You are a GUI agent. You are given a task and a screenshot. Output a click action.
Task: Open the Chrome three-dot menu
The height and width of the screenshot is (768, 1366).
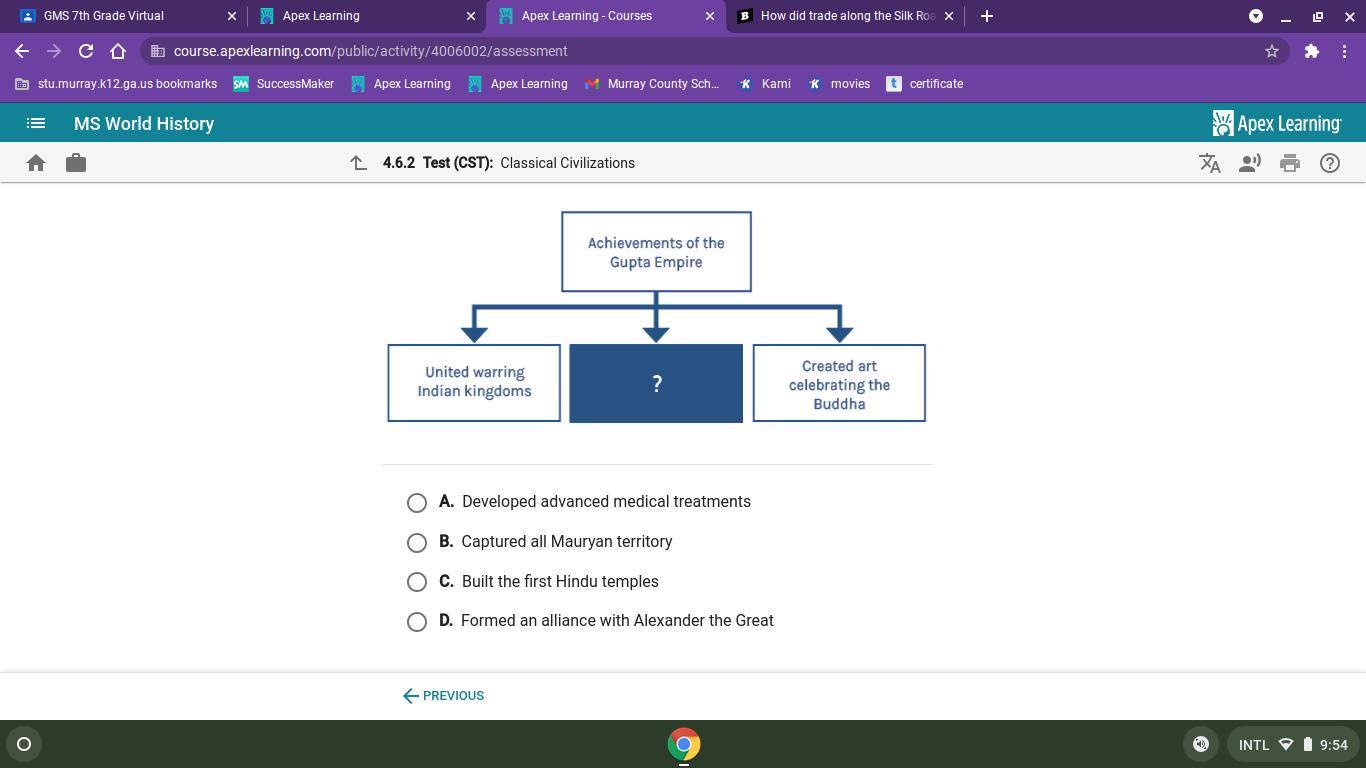point(1344,51)
